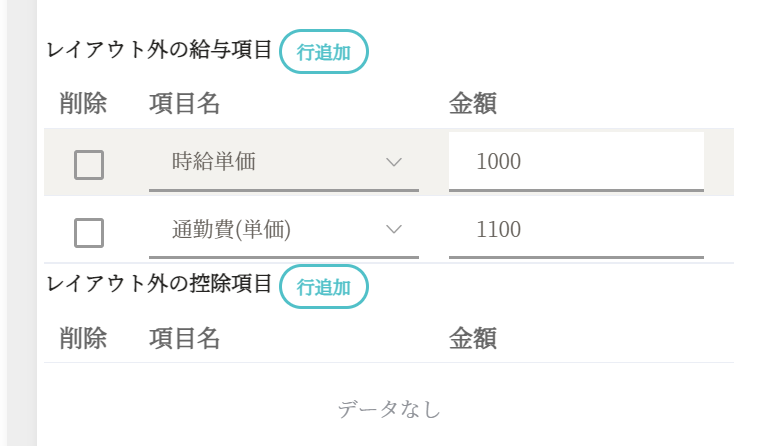Screen dimensions: 780x446
Task: Click the chevron arrow in 時給単価 field
Action: (x=394, y=162)
